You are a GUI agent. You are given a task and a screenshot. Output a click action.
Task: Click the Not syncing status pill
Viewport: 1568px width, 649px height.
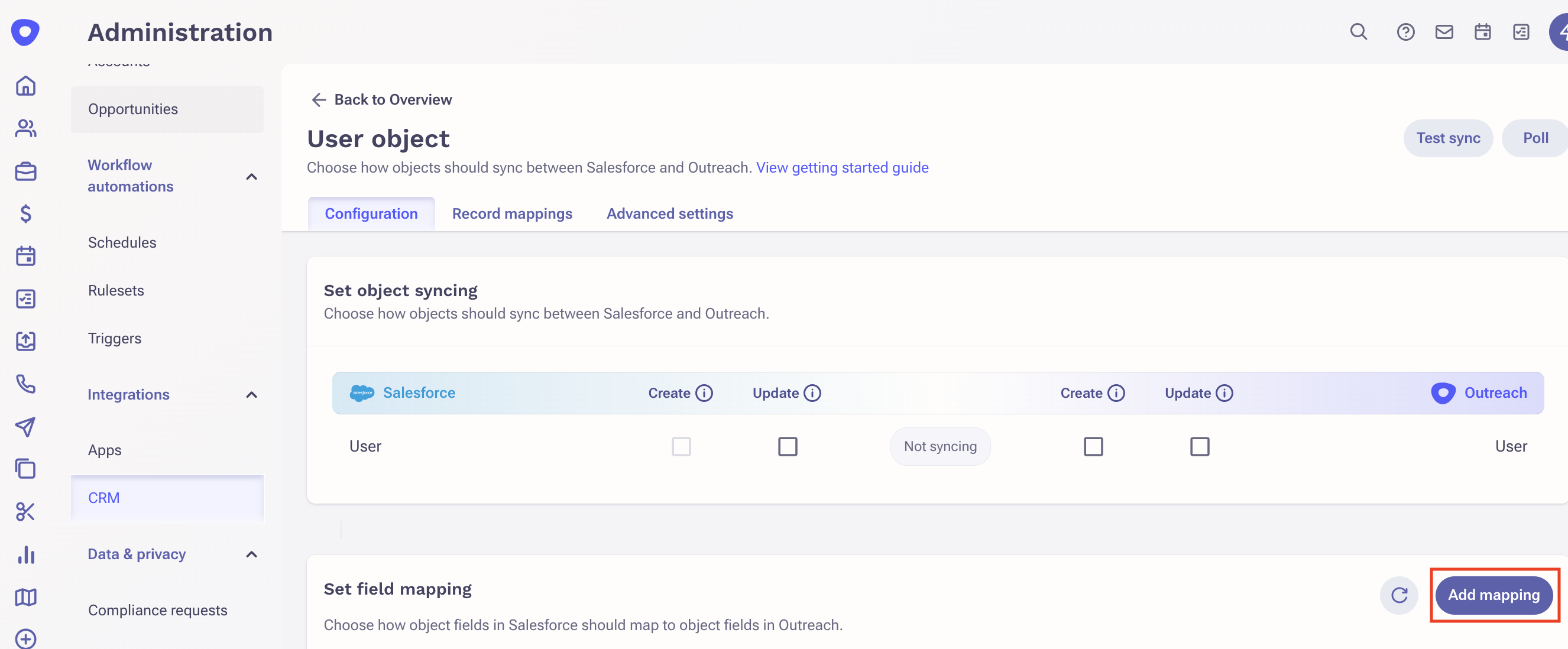(x=940, y=446)
